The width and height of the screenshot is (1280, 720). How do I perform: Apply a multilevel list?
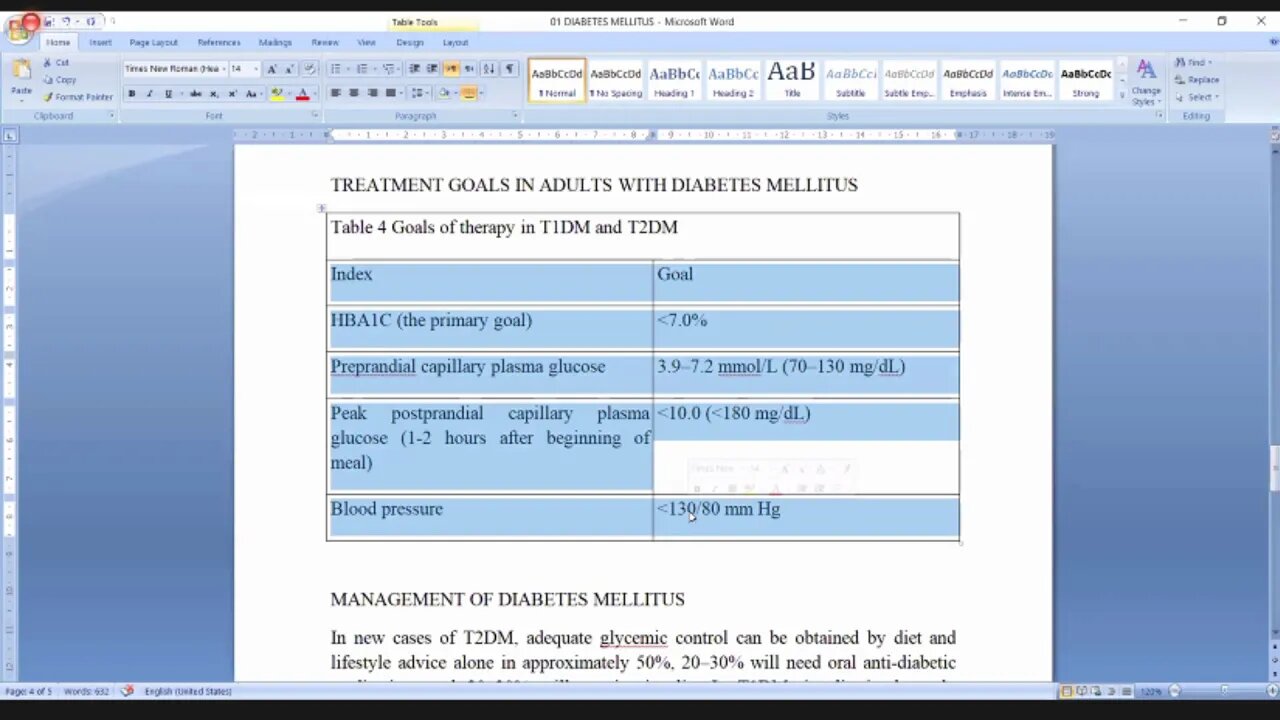click(390, 69)
